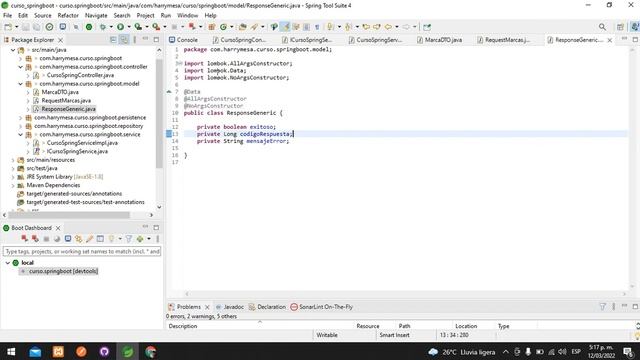The image size is (640, 360).
Task: Collapse the springboot.controller package
Action: [x=20, y=67]
